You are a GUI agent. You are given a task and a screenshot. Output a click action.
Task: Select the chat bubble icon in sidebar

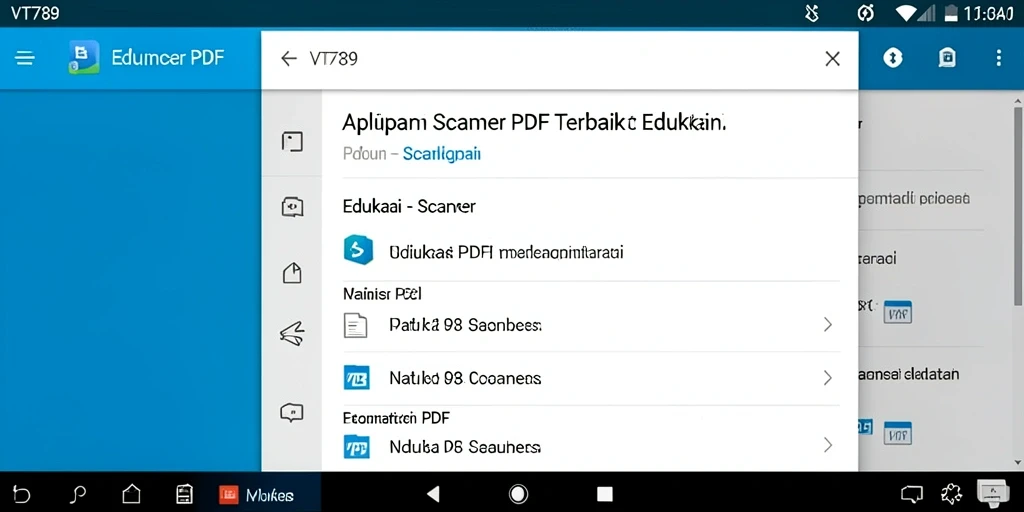click(x=292, y=413)
